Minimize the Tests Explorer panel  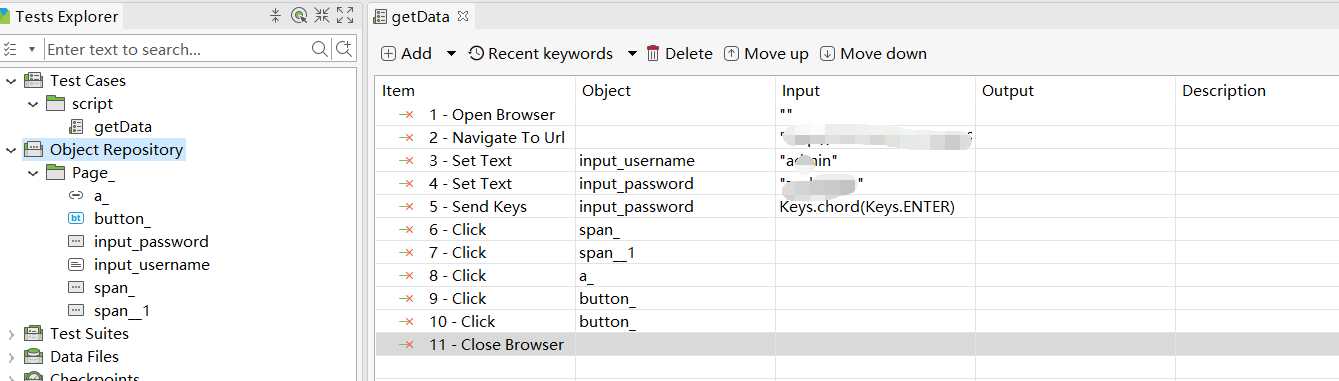[x=322, y=15]
